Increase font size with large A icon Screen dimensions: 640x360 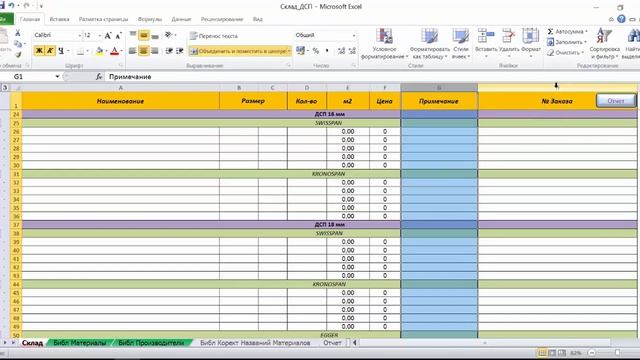pos(108,36)
